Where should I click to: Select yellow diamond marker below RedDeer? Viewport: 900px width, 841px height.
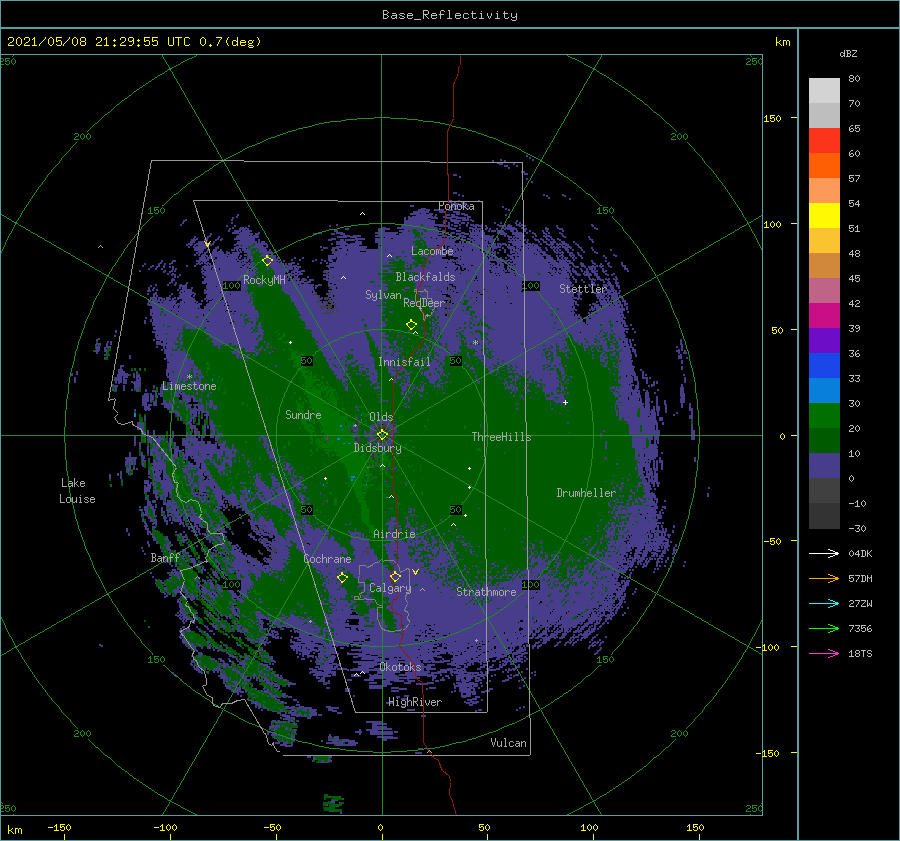point(411,325)
